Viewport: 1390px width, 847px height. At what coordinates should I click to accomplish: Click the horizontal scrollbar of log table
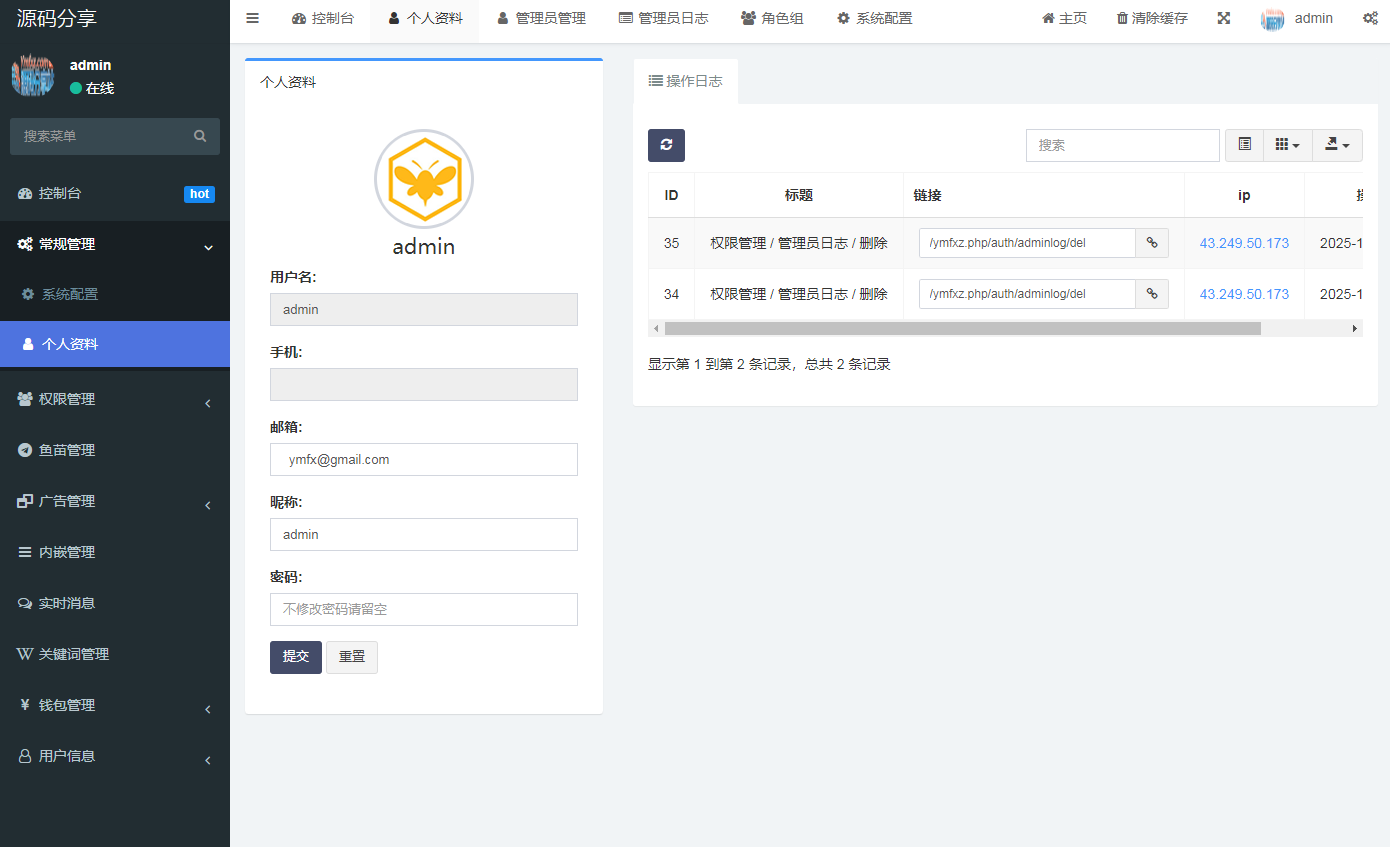pyautogui.click(x=962, y=328)
